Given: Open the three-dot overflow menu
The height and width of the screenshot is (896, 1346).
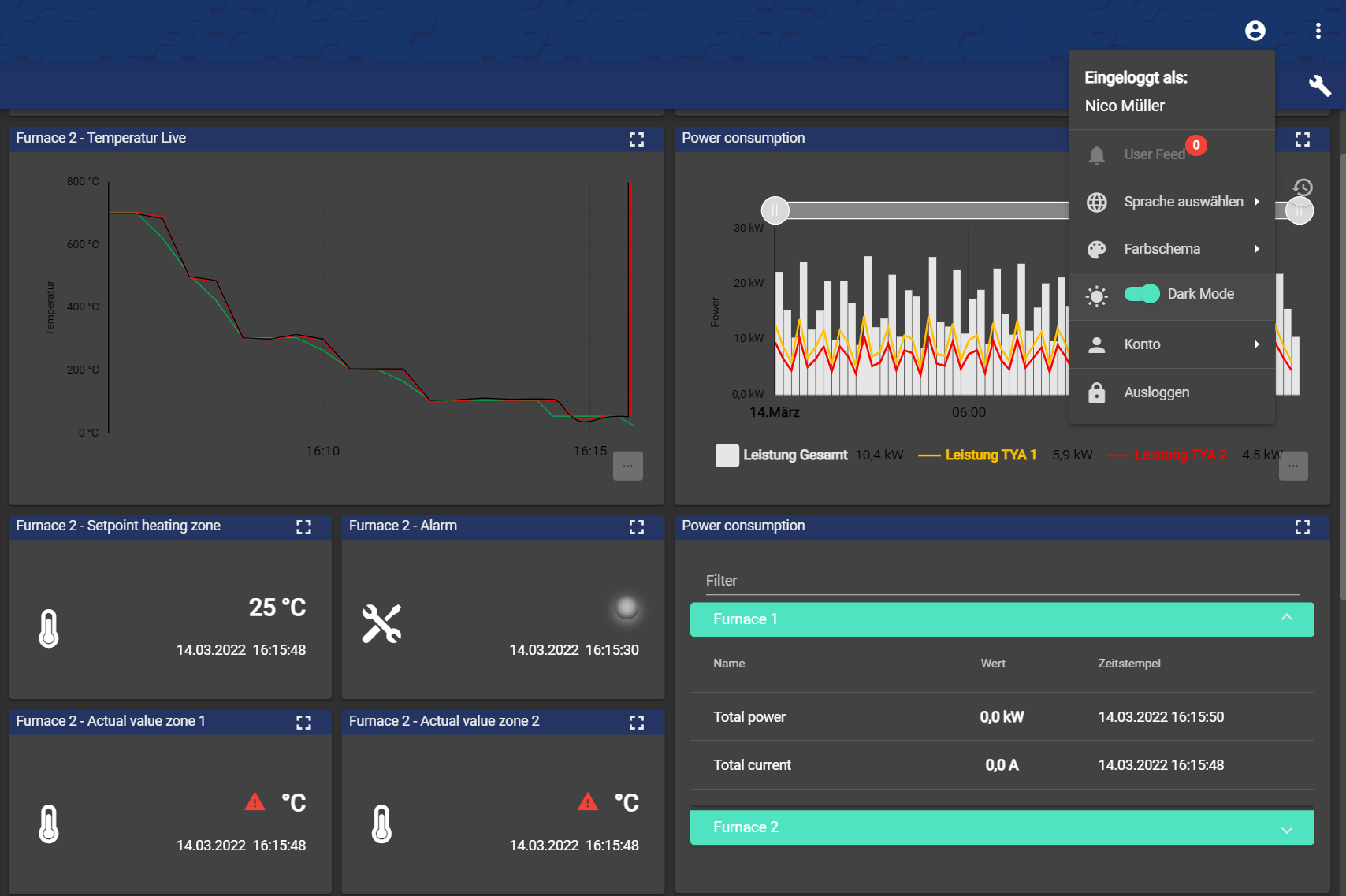Looking at the screenshot, I should (x=1318, y=31).
